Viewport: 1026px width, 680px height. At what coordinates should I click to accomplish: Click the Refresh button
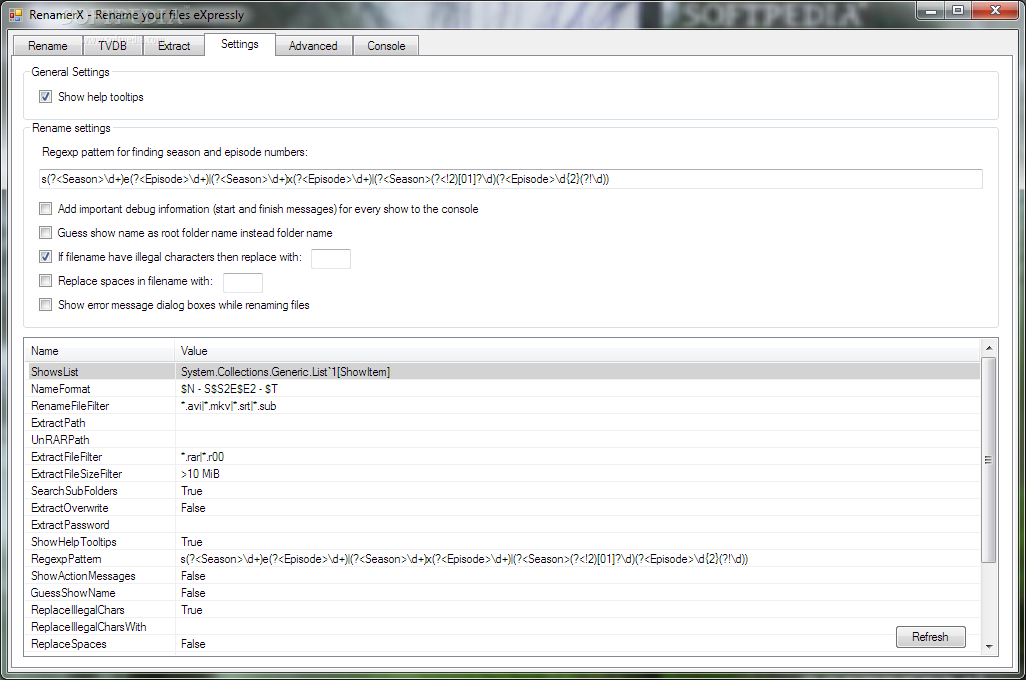(930, 637)
